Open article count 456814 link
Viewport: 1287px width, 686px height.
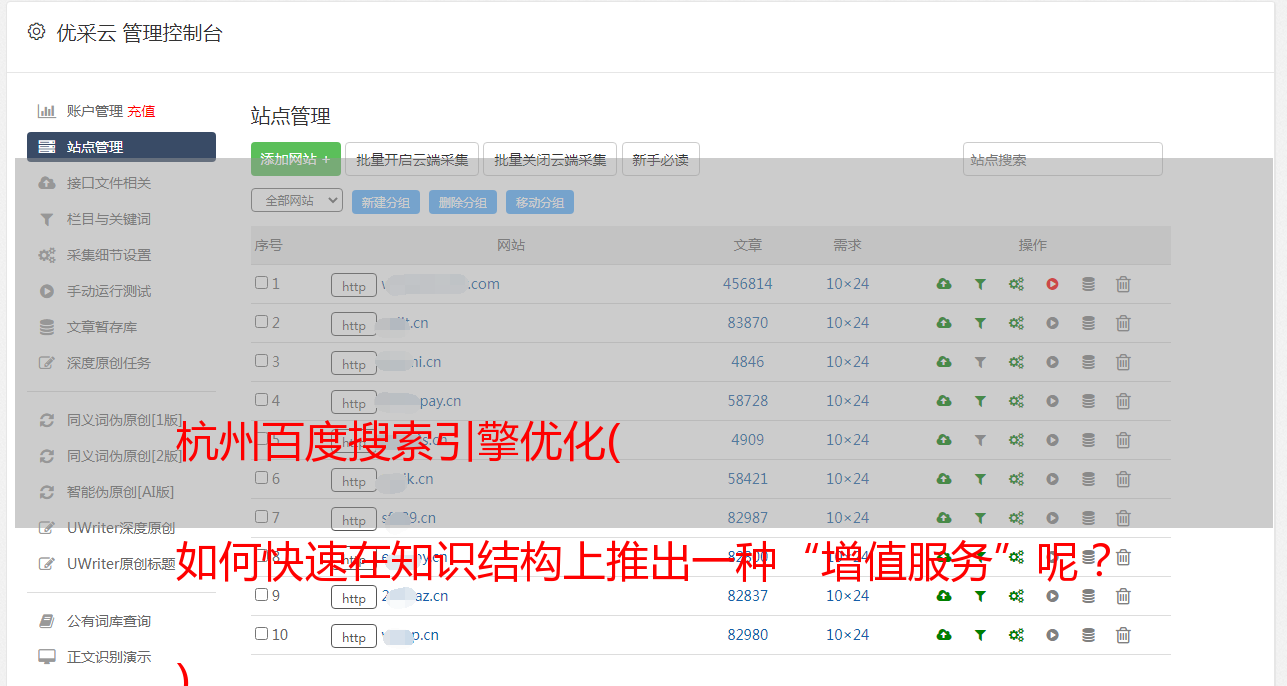[748, 284]
